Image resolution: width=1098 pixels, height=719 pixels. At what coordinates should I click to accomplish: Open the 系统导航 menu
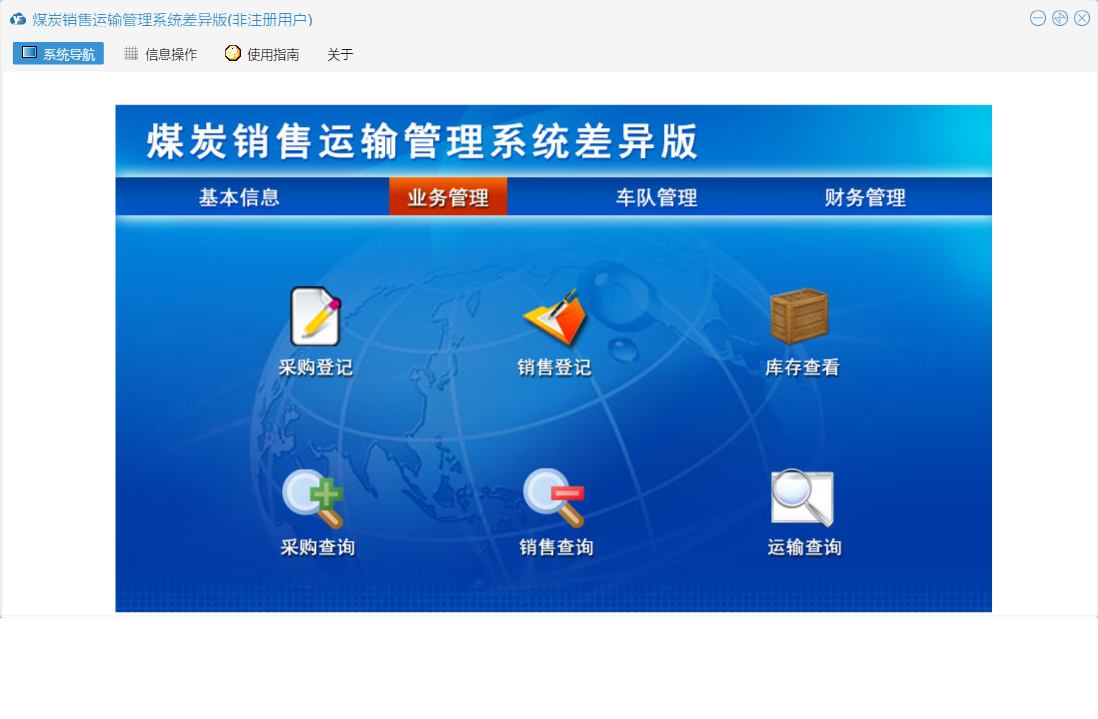(x=58, y=54)
